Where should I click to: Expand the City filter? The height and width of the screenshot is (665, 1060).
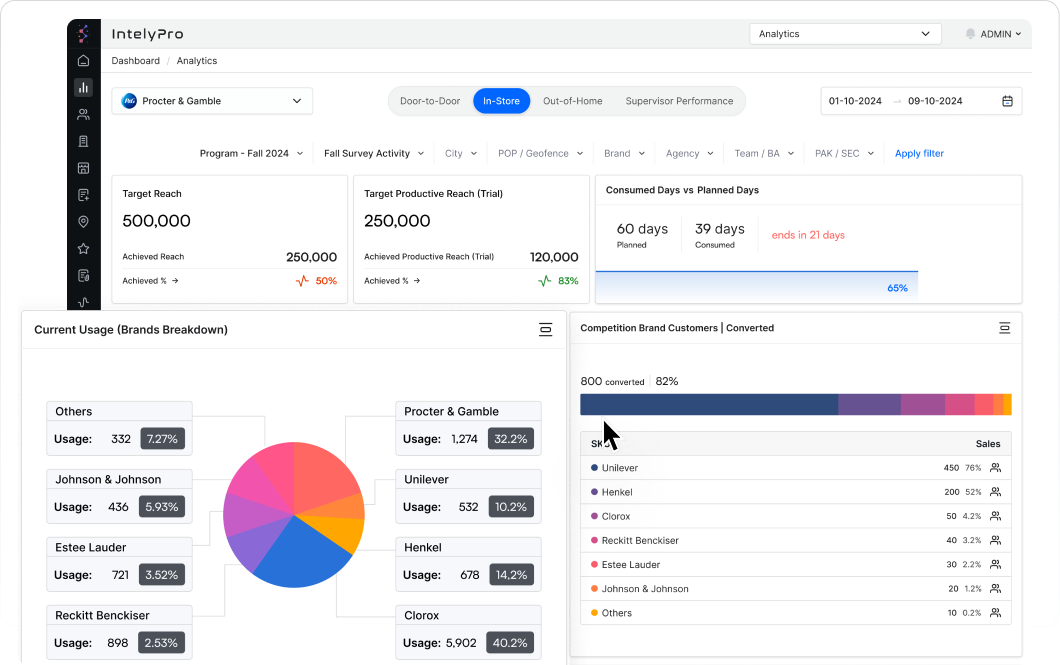point(461,153)
